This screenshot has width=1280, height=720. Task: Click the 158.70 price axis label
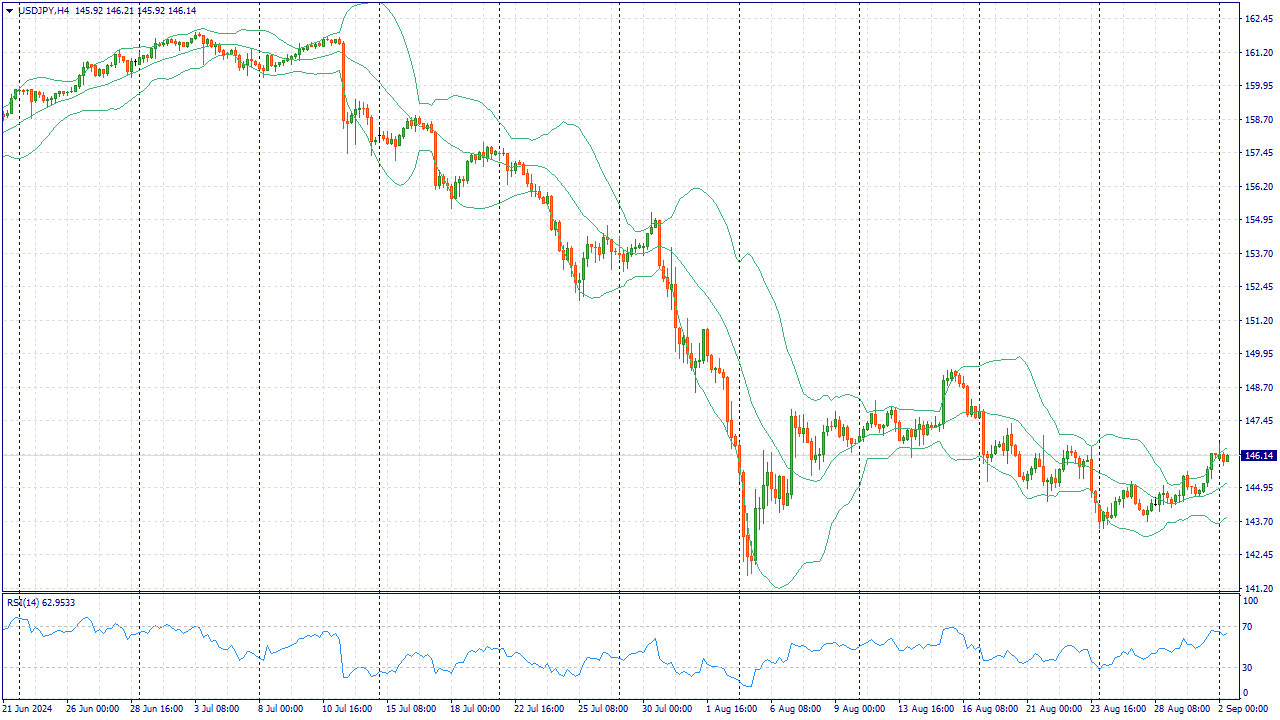[1257, 119]
